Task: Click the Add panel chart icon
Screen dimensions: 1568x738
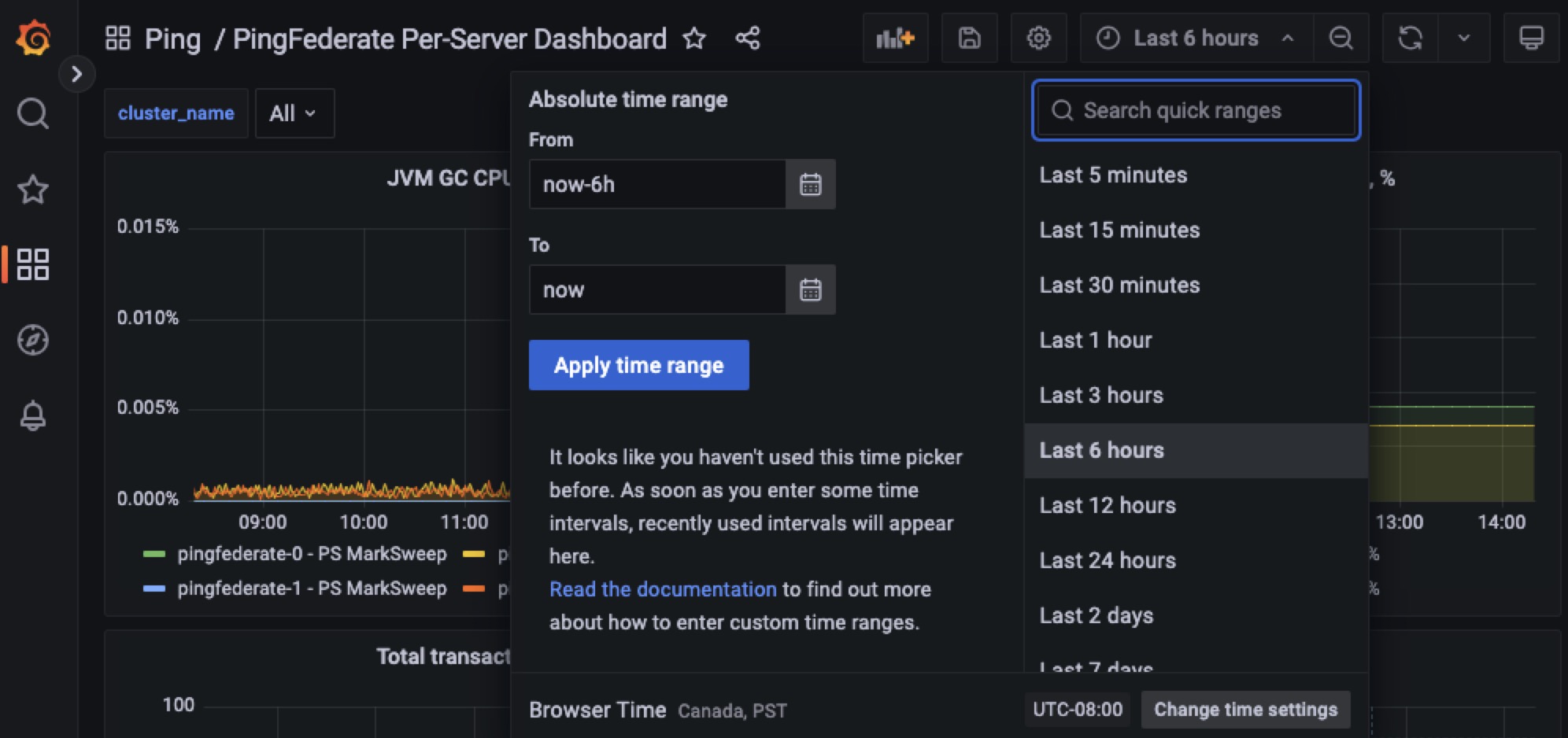Action: pyautogui.click(x=895, y=38)
